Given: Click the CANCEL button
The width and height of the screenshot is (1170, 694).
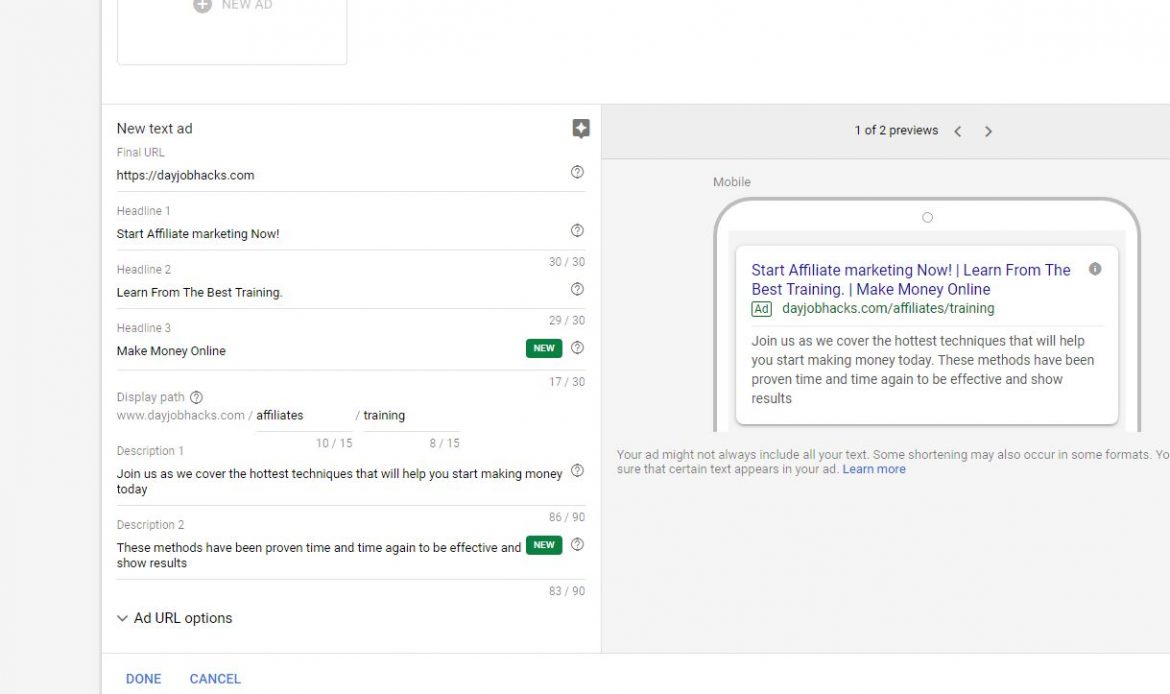Looking at the screenshot, I should [x=215, y=679].
